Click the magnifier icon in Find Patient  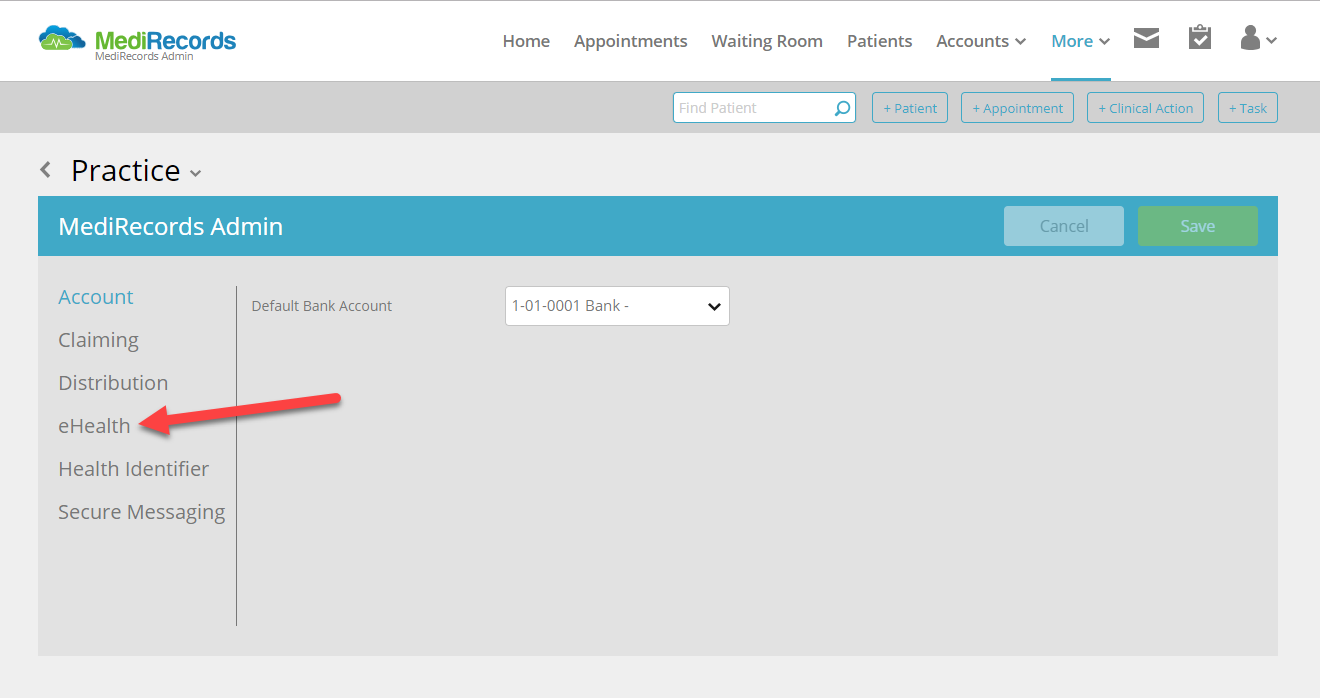(x=843, y=108)
